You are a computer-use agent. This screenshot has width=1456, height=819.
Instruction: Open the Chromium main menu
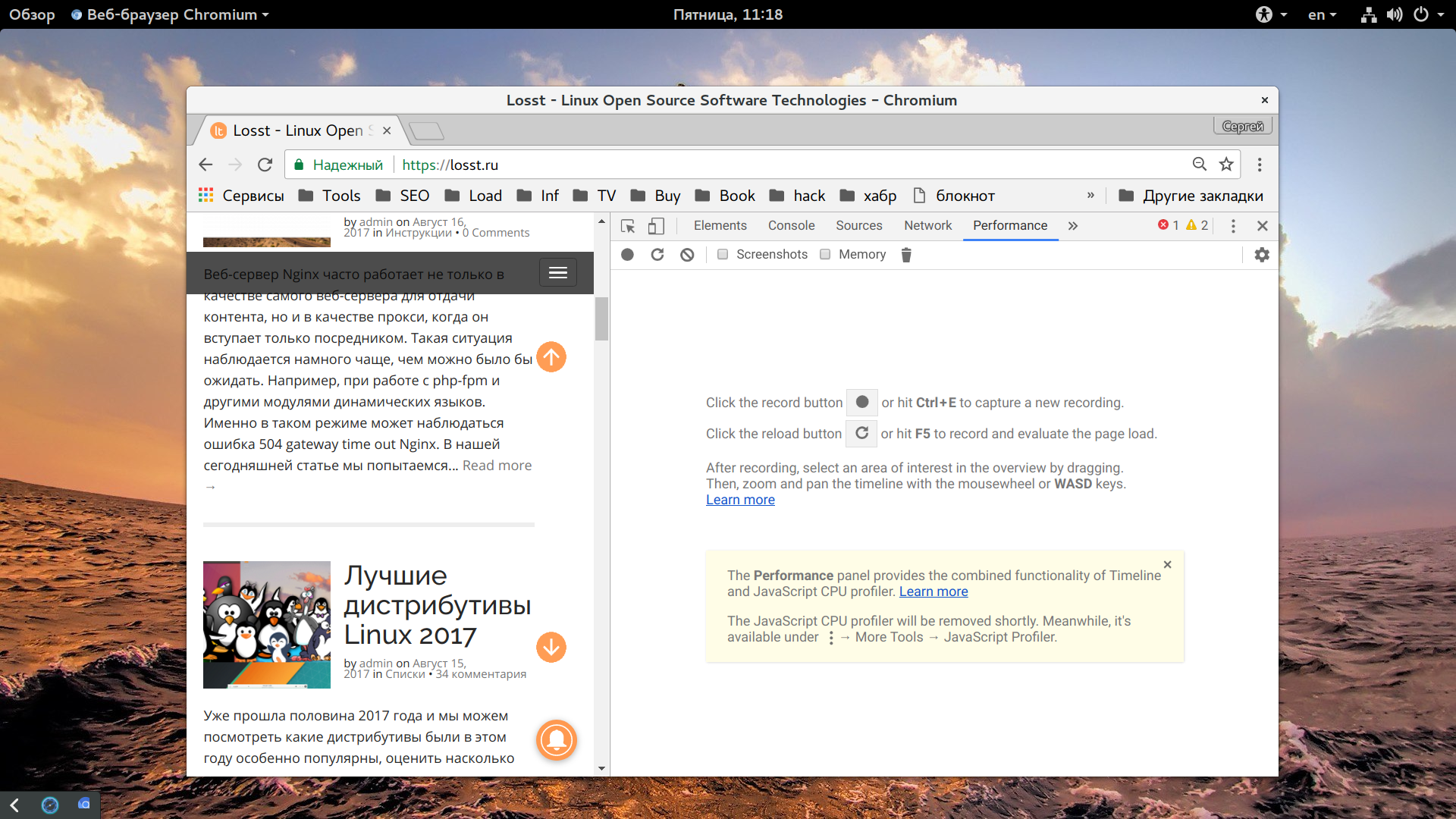pyautogui.click(x=1260, y=165)
